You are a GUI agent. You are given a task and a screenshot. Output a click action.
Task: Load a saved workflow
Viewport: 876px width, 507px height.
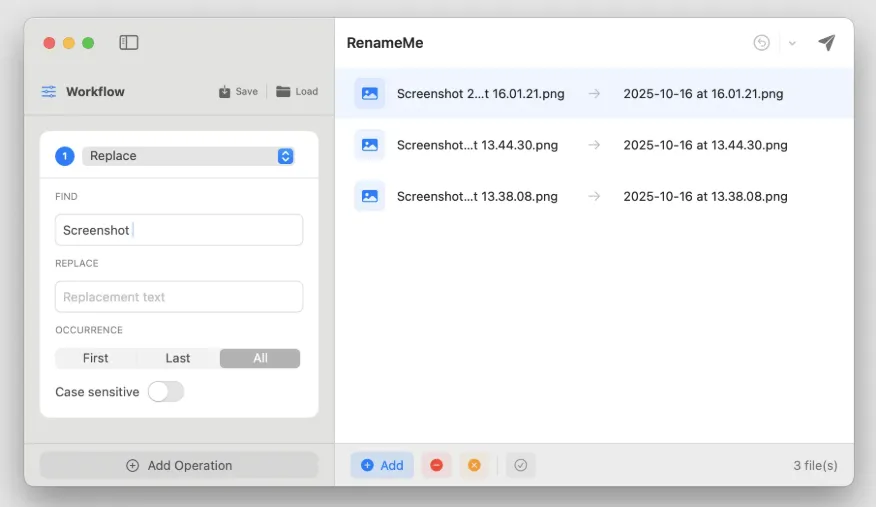(297, 92)
